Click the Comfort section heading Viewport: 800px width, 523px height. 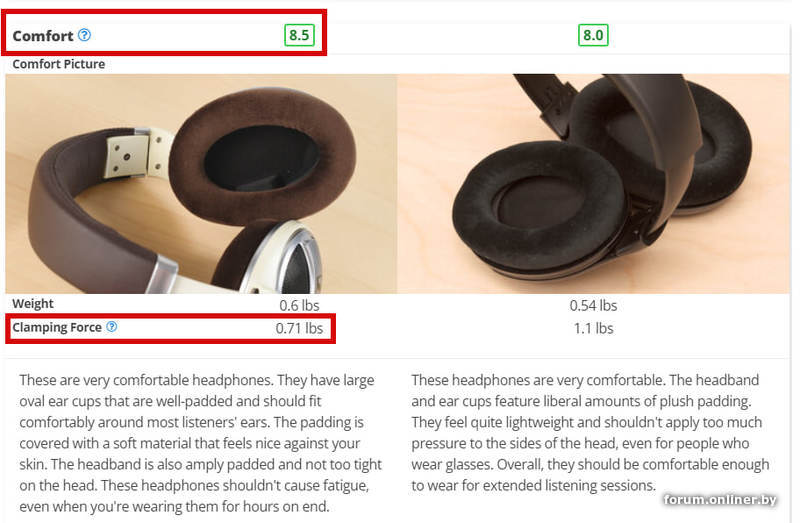pyautogui.click(x=43, y=36)
